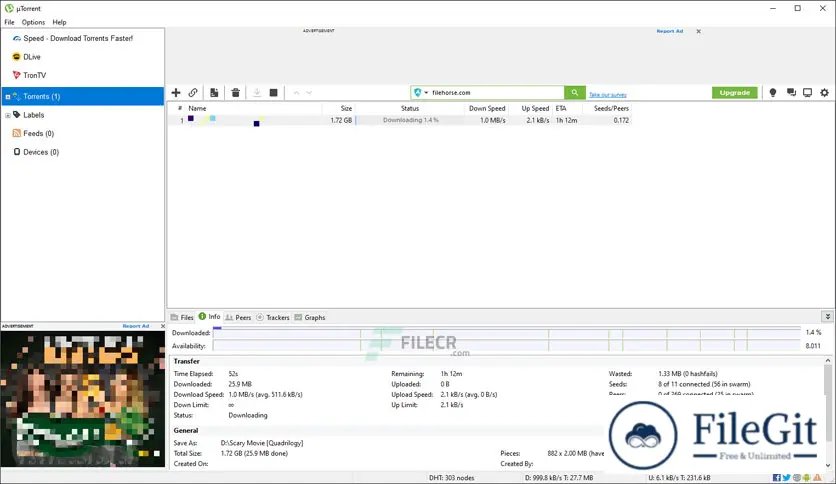Click the green Upgrade button
Image resolution: width=836 pixels, height=484 pixels.
pyautogui.click(x=735, y=93)
